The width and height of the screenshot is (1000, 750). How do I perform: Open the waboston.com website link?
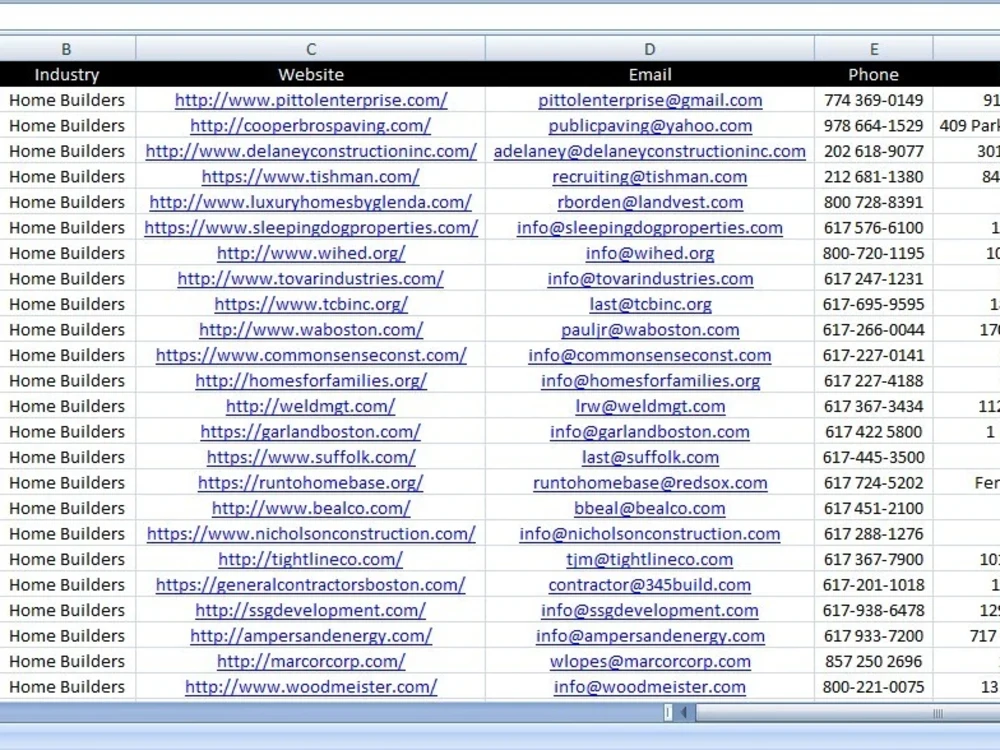tap(311, 330)
